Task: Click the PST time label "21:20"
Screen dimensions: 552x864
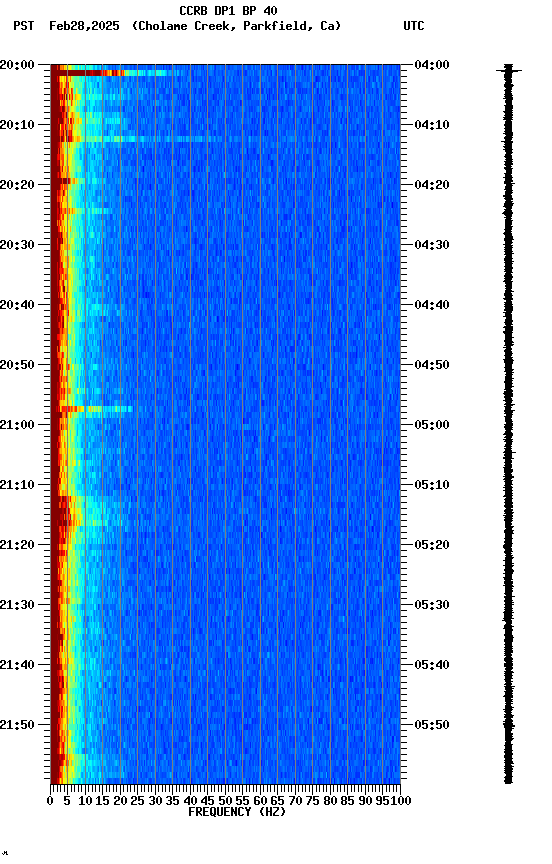Action: click(x=17, y=546)
